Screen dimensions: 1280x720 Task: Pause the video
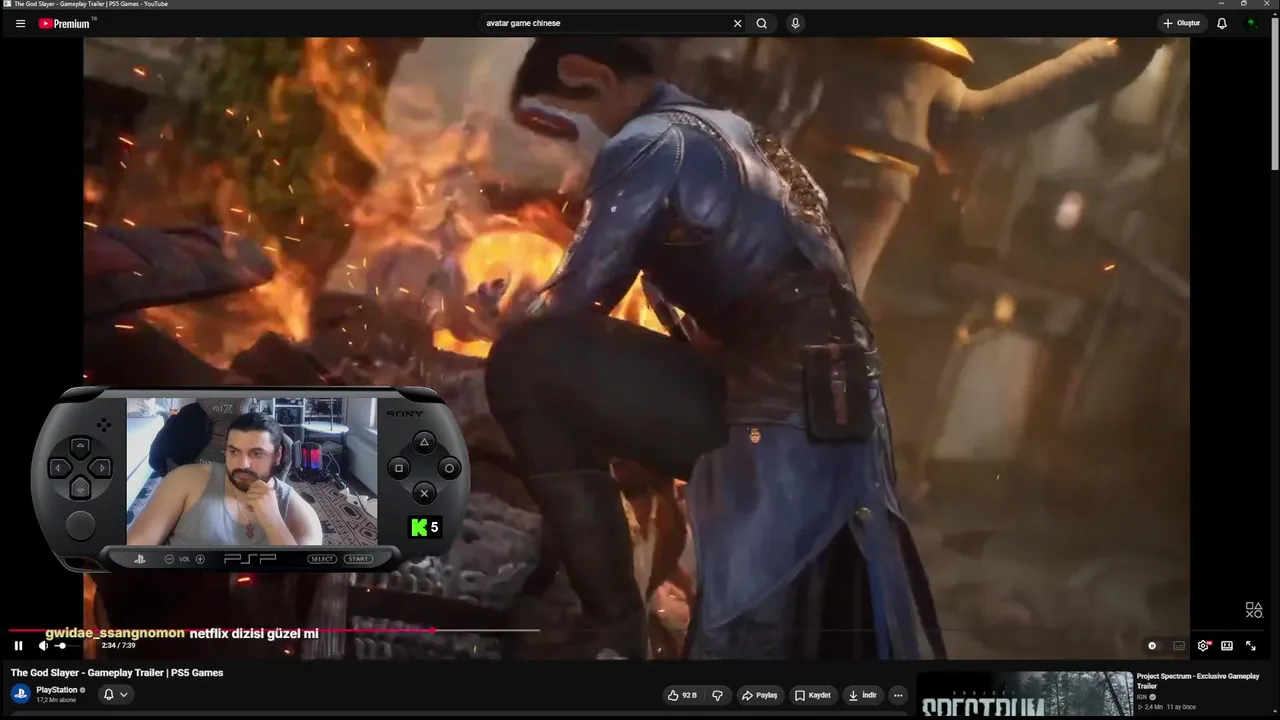[18, 646]
